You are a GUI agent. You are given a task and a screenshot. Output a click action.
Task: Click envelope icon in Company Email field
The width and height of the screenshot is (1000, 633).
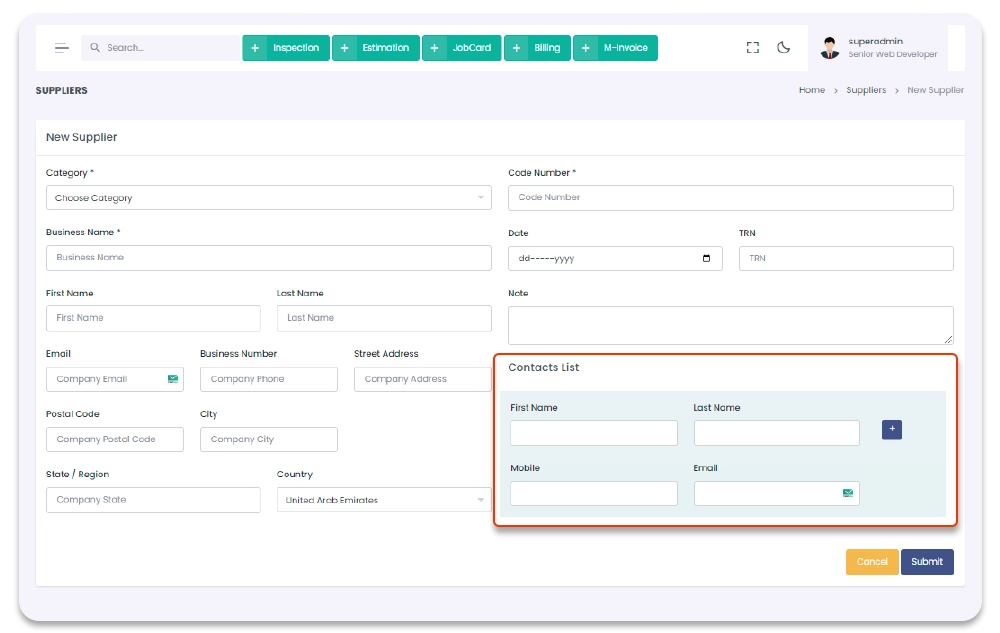click(173, 379)
